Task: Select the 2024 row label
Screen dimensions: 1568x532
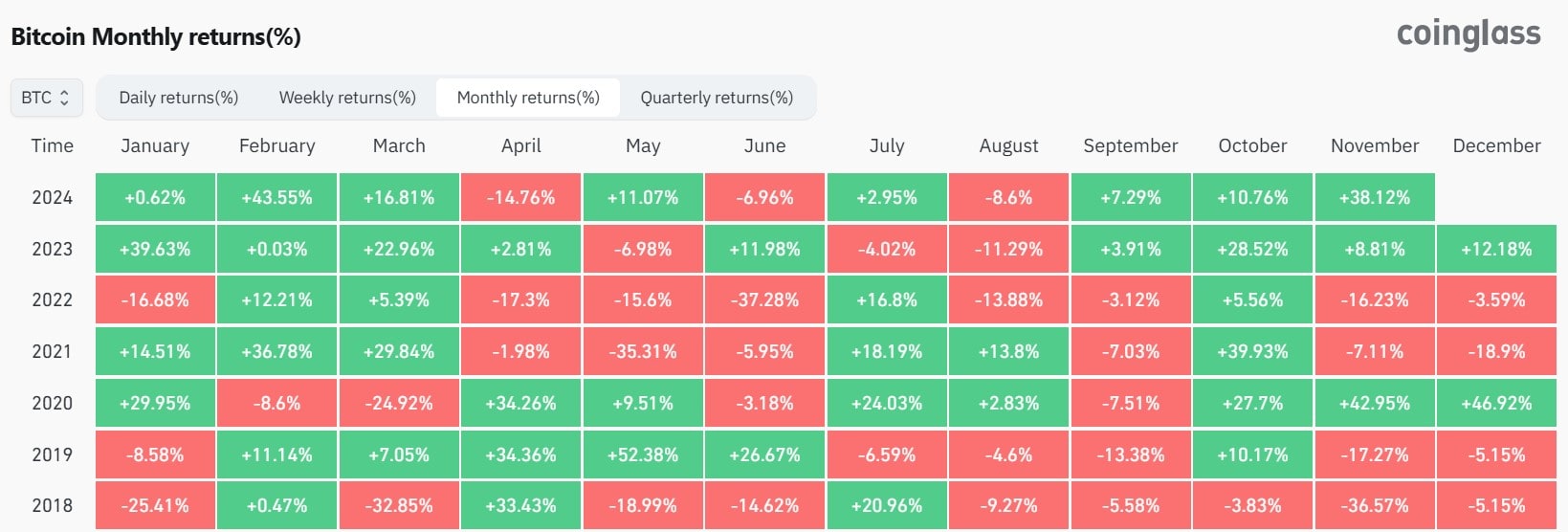Action: coord(52,198)
